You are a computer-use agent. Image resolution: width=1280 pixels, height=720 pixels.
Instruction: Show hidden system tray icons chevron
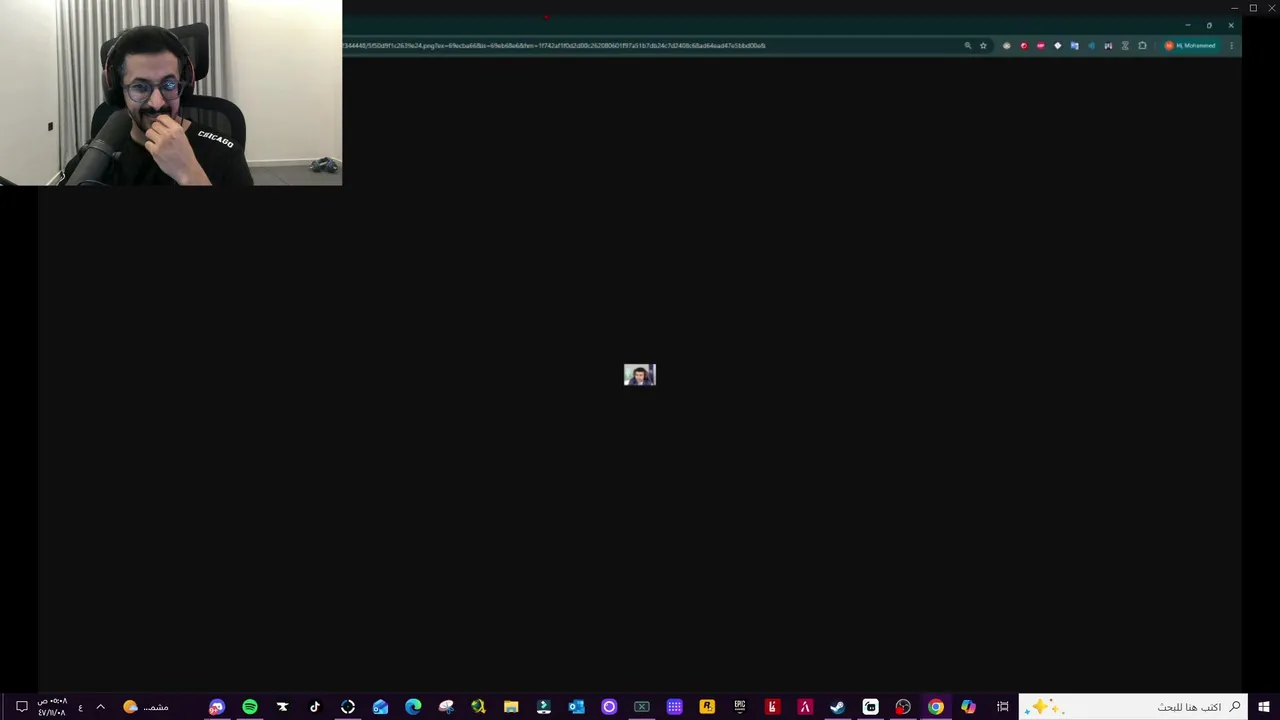(100, 707)
